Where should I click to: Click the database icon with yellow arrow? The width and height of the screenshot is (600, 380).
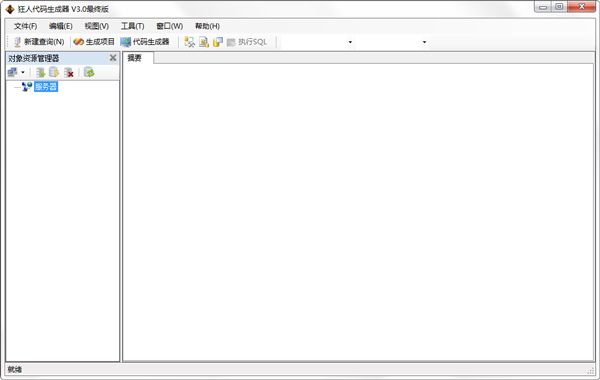pos(54,72)
